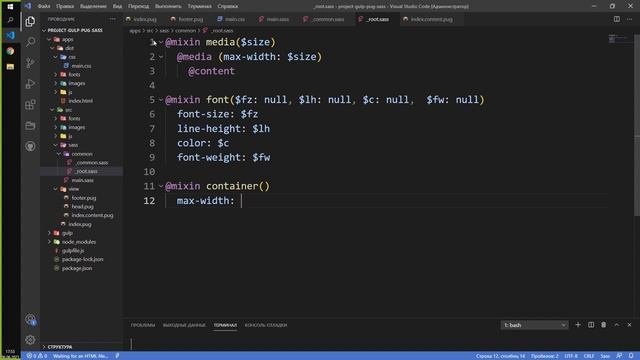This screenshot has height=360, width=640.
Task: Open gulpfile.js in the file tree
Action: 72,251
